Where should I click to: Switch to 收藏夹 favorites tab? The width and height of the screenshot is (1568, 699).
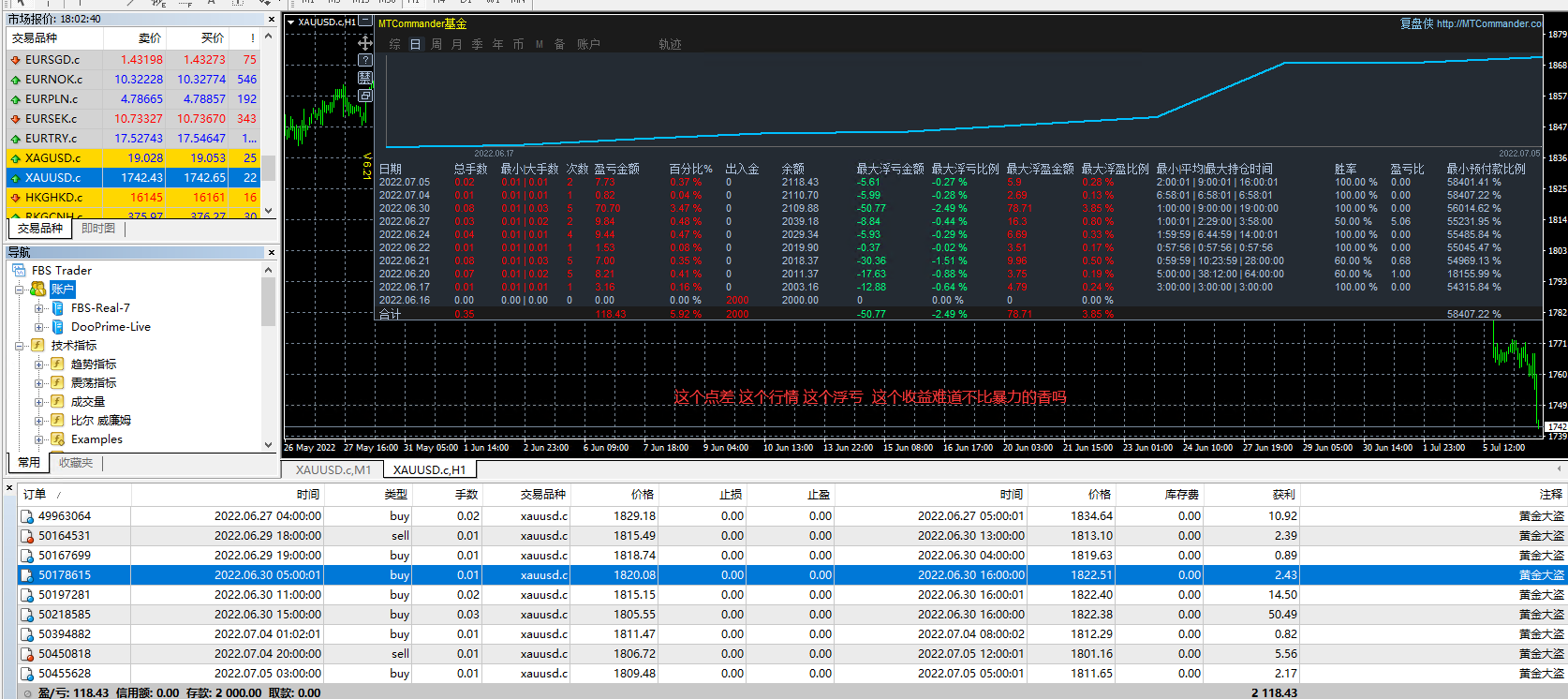76,463
